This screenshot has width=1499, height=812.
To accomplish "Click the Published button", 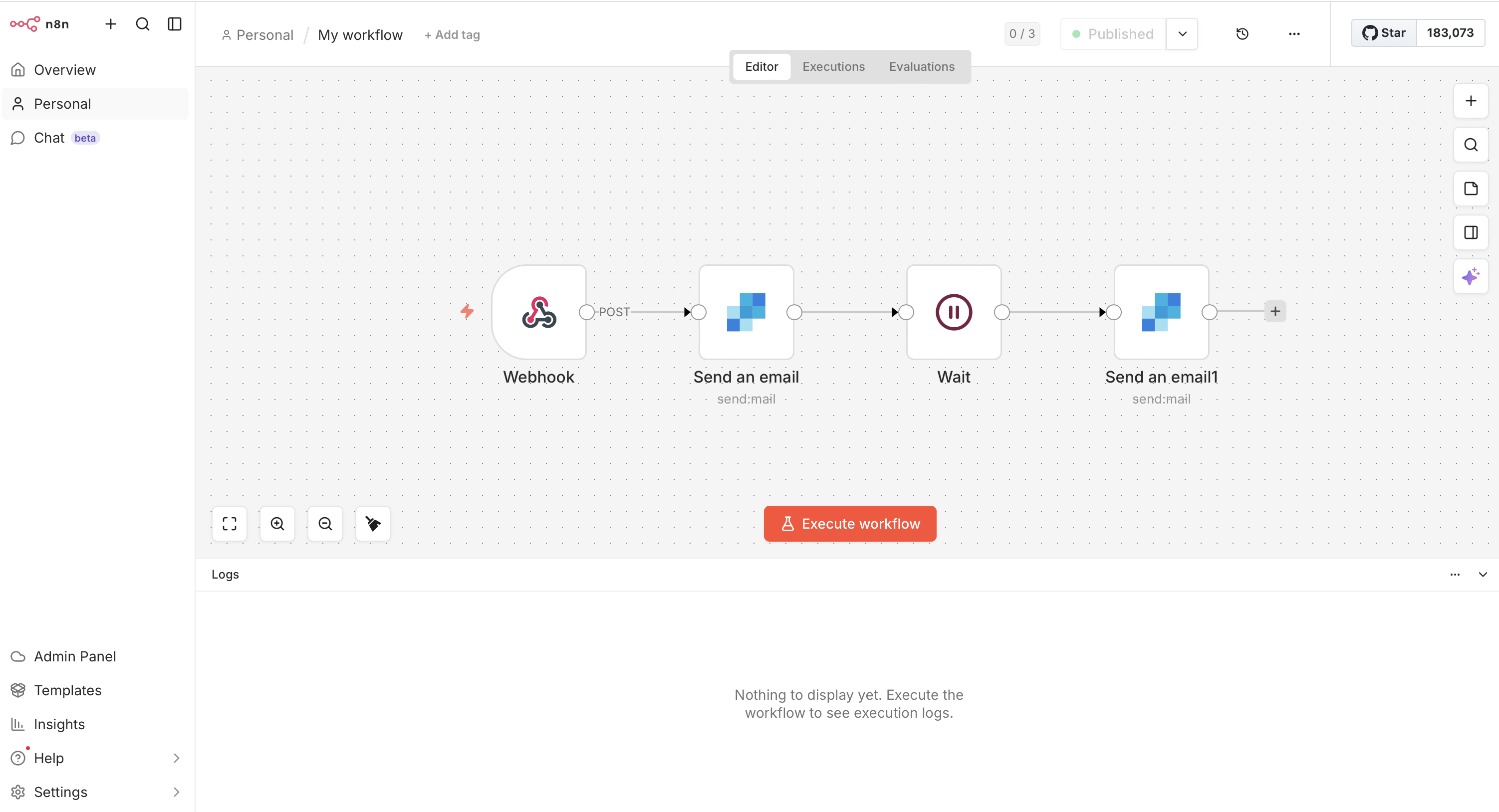I will pyautogui.click(x=1113, y=34).
